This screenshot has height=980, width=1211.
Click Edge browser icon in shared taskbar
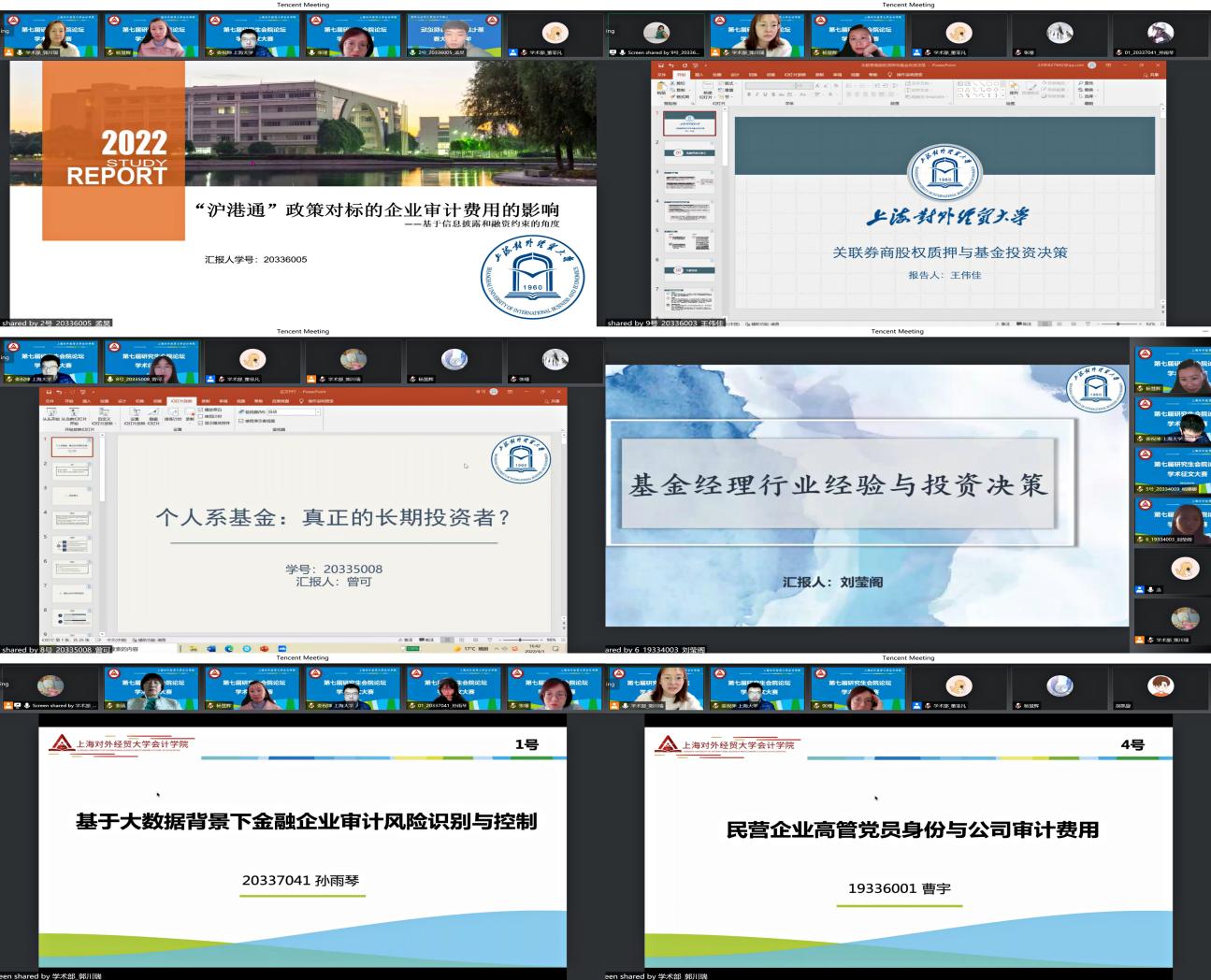pos(229,648)
